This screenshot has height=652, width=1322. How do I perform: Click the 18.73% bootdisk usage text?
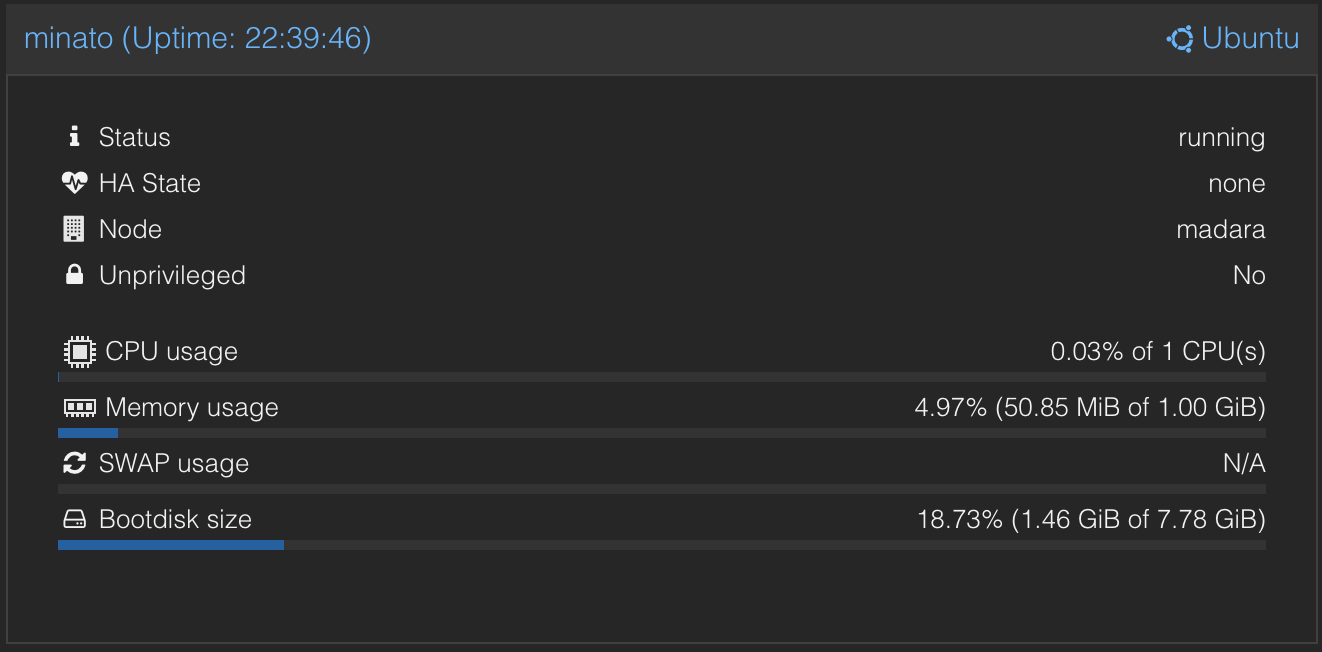[1092, 519]
